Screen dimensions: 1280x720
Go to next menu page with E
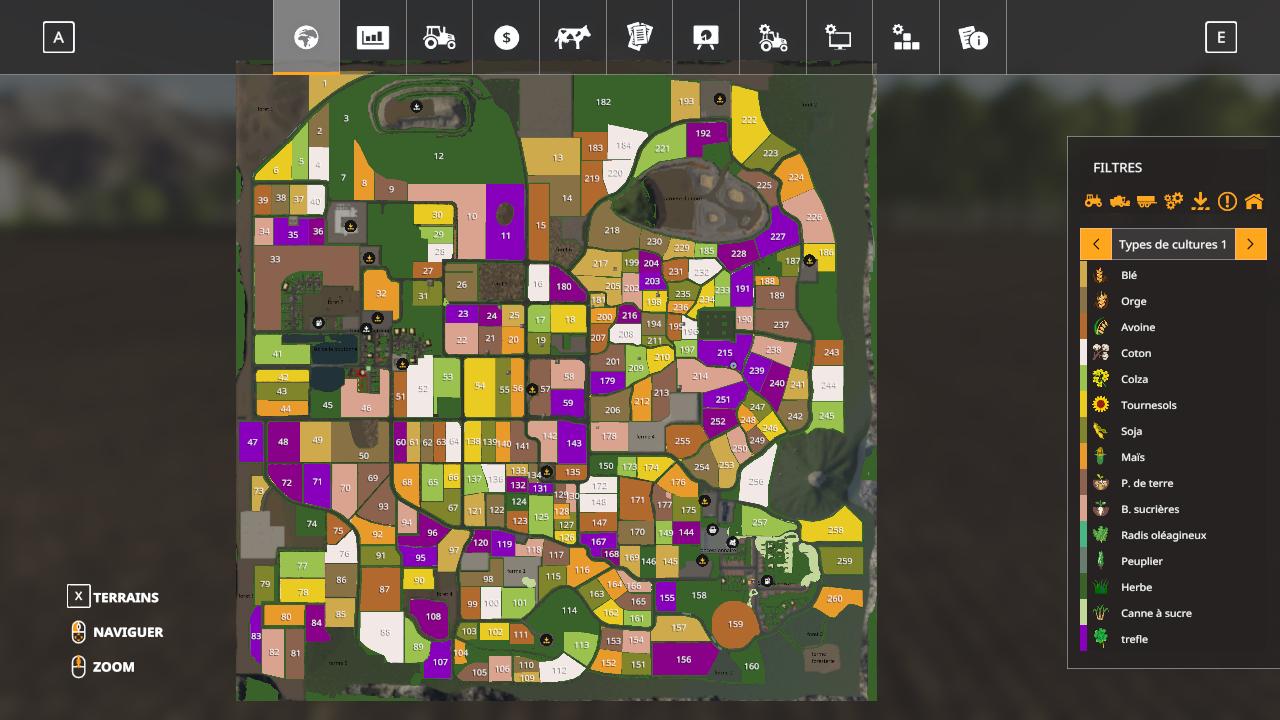[1221, 38]
